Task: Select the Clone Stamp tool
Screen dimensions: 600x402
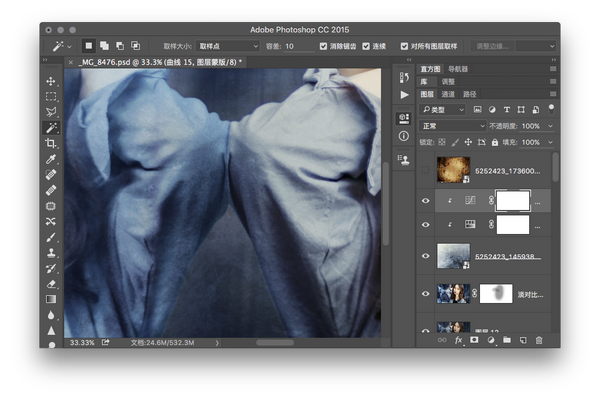Action: coord(51,252)
